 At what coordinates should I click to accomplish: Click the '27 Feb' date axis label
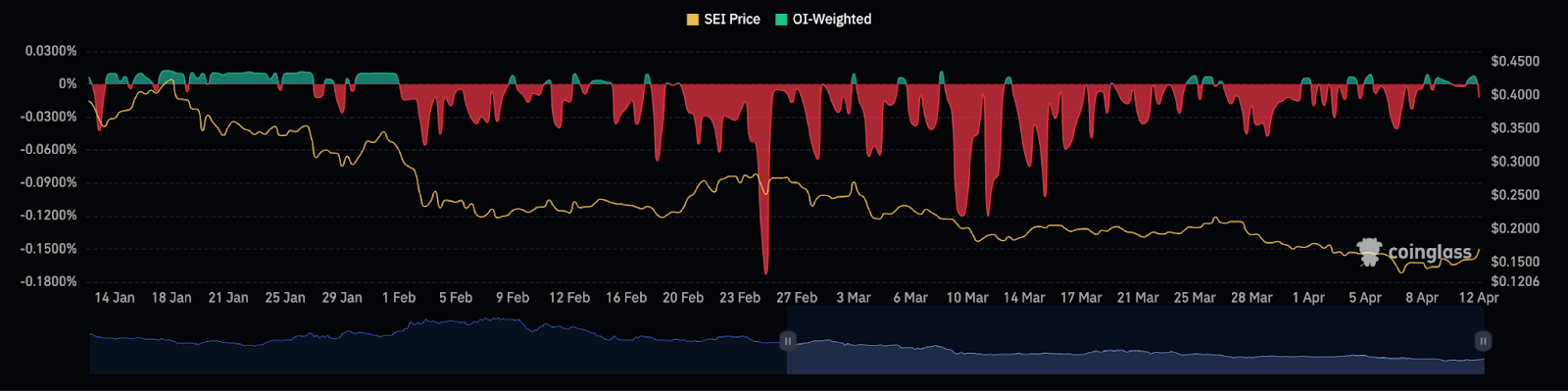797,298
